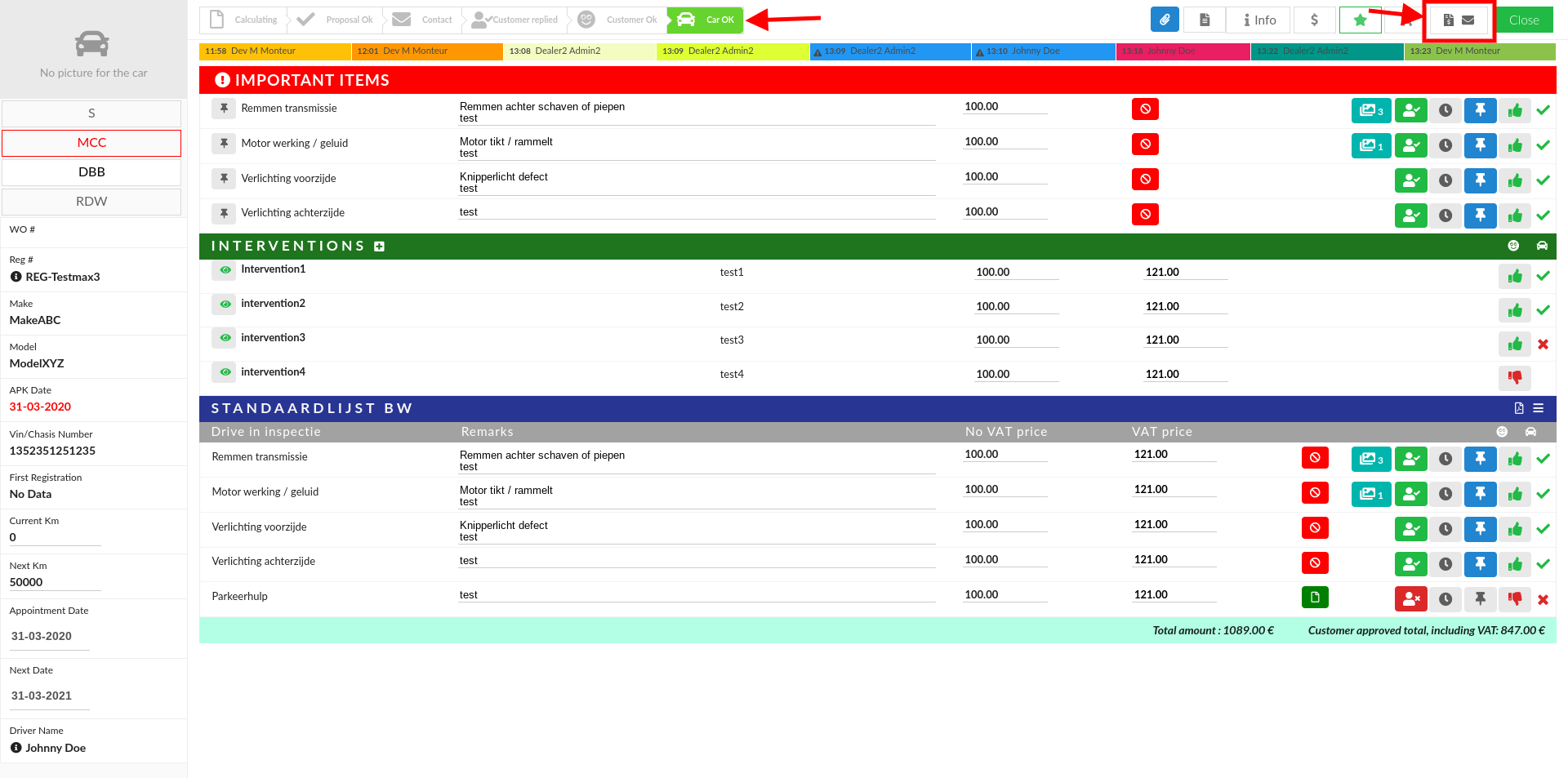This screenshot has height=778, width=1568.
Task: Click the green star favorite button
Action: click(1360, 20)
